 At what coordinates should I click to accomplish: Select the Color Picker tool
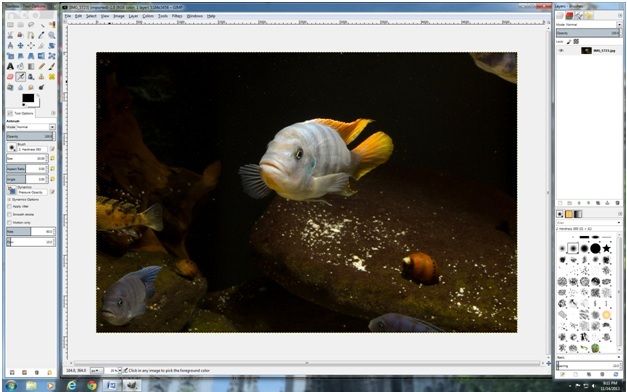tap(41, 35)
